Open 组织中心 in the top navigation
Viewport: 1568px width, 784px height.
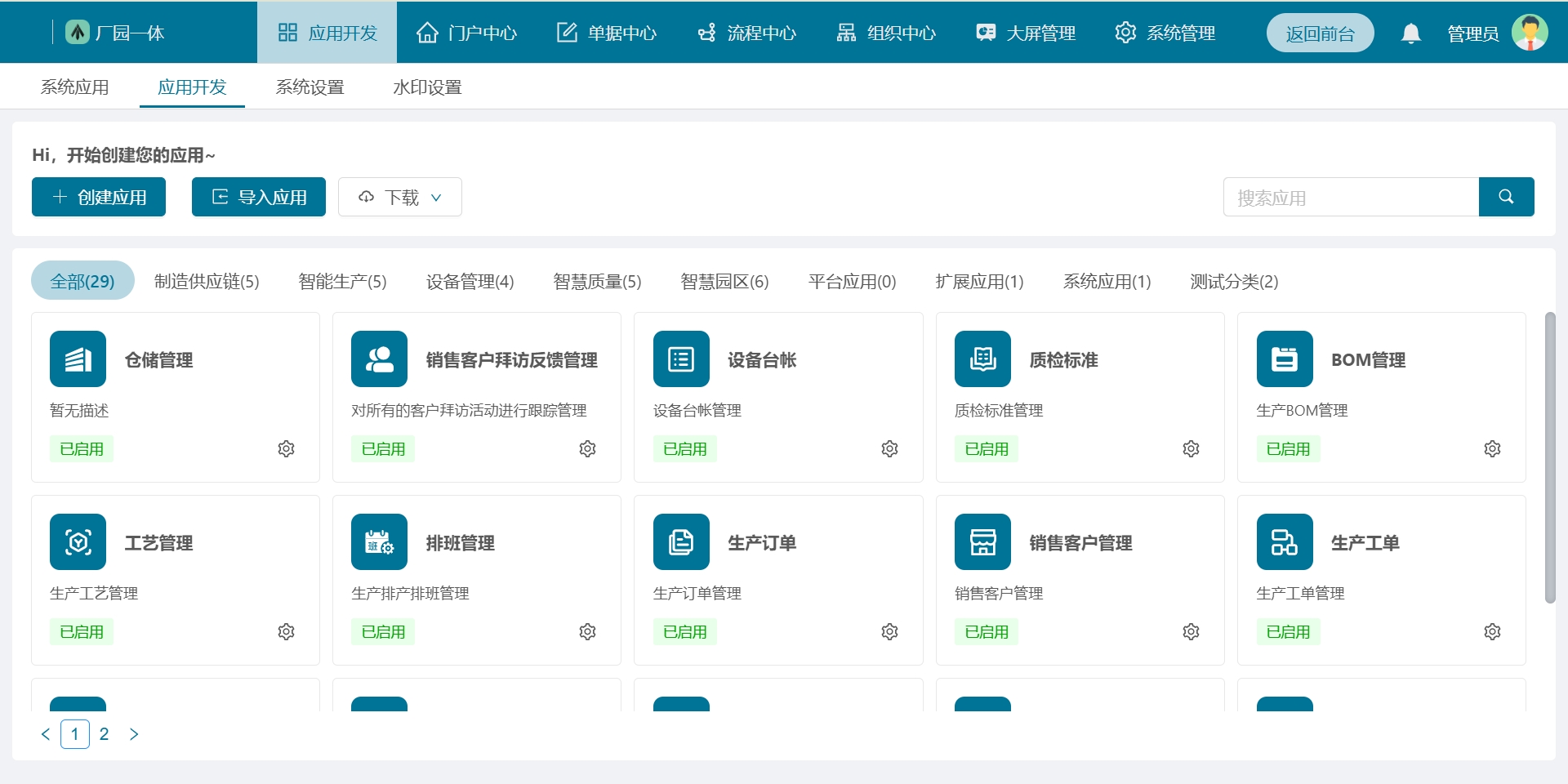pyautogui.click(x=885, y=33)
